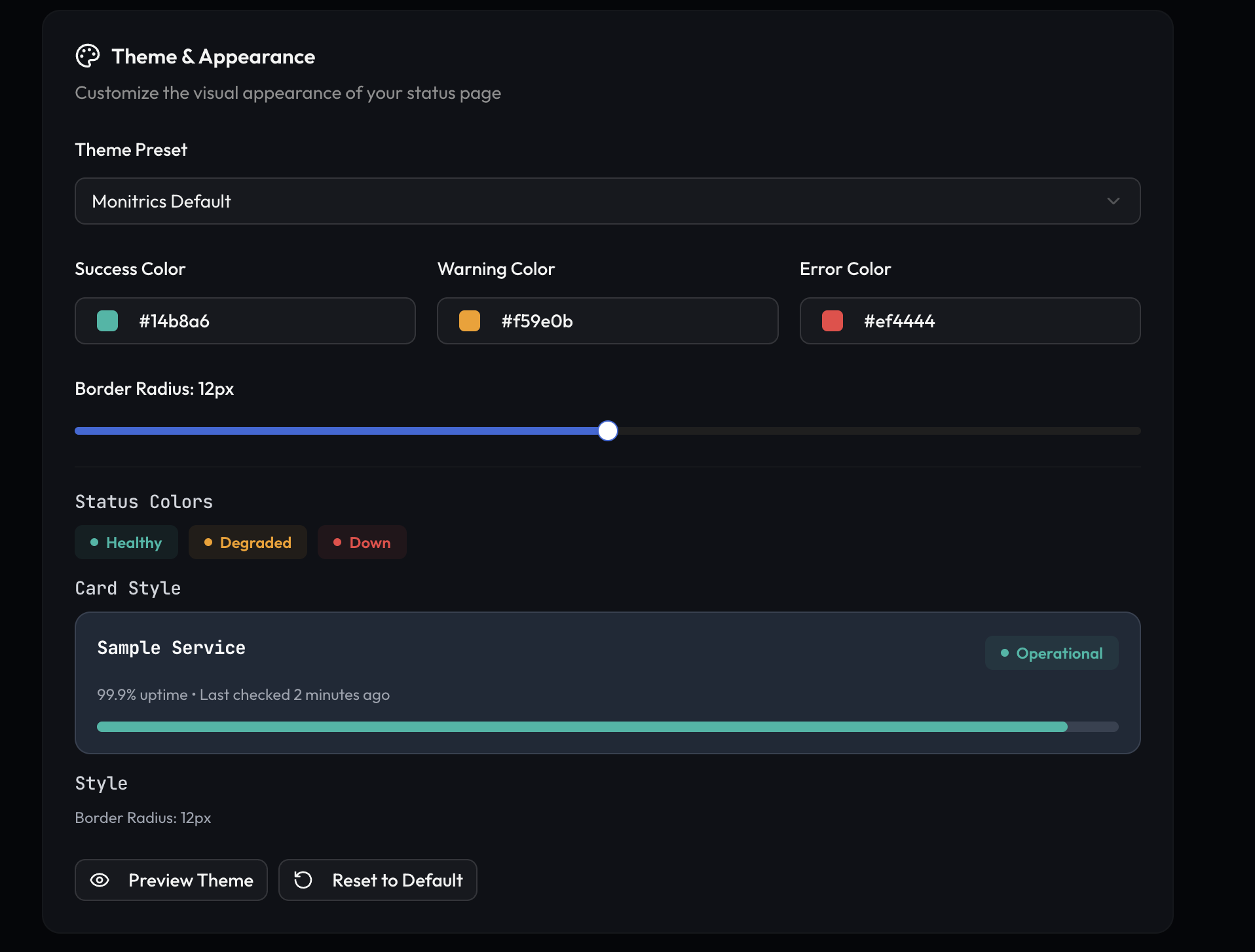The width and height of the screenshot is (1255, 952).
Task: Click the palette icon next to Theme & Appearance
Action: pos(88,56)
